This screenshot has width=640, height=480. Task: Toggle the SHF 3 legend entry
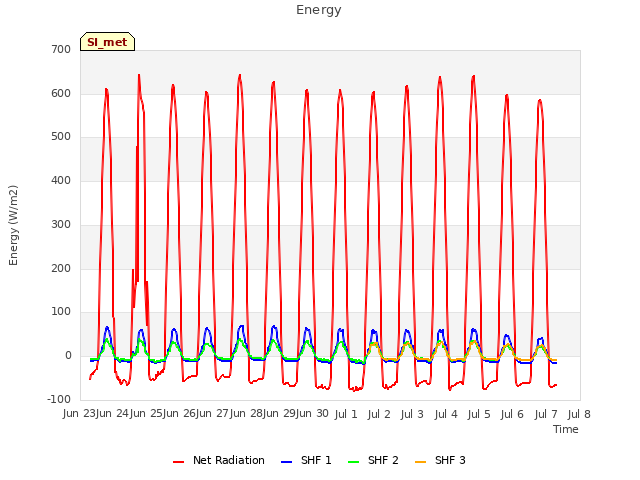(440, 460)
